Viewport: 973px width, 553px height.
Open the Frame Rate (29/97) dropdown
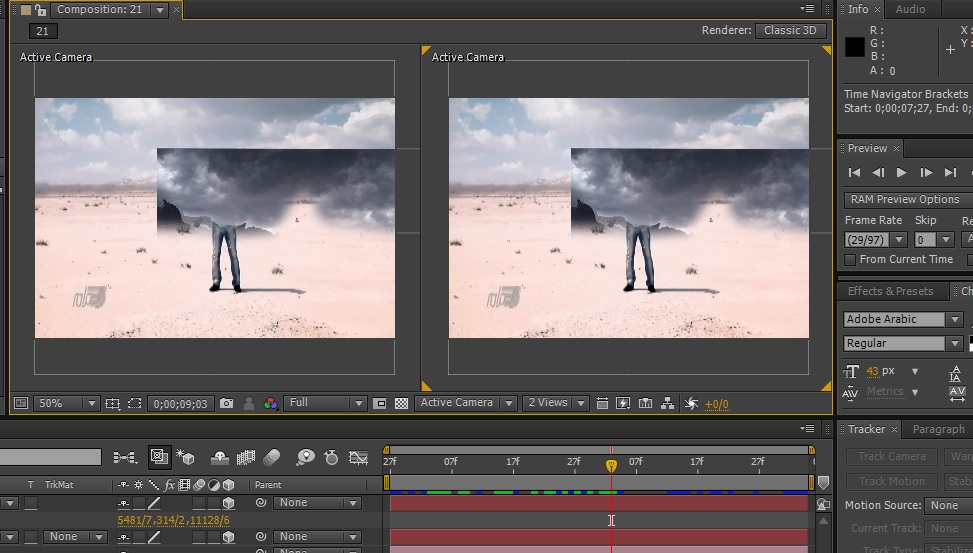(876, 240)
